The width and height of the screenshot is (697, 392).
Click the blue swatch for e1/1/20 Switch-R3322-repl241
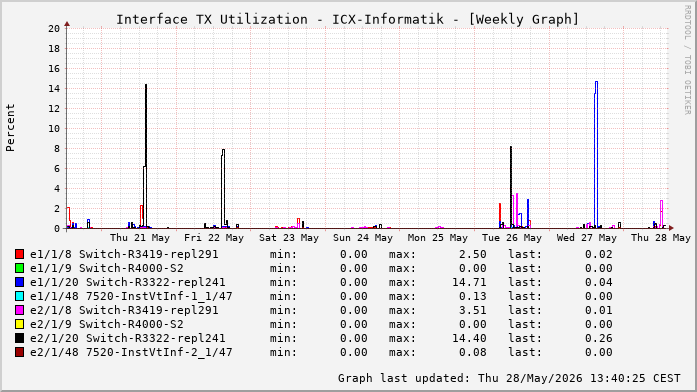pos(19,282)
